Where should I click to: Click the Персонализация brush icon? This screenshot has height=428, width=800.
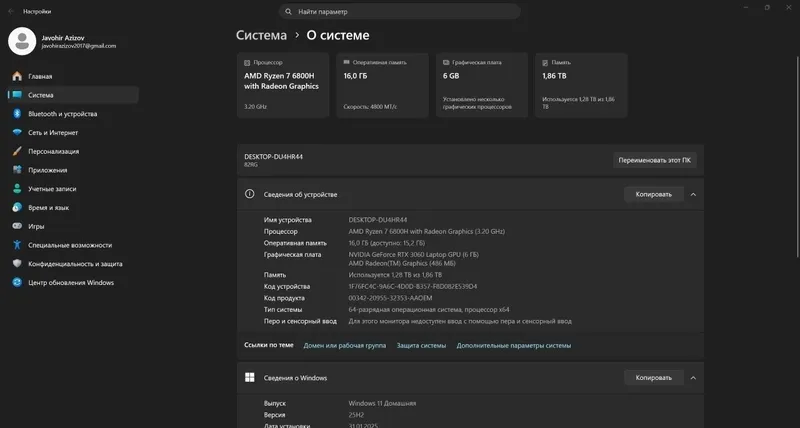[17, 151]
